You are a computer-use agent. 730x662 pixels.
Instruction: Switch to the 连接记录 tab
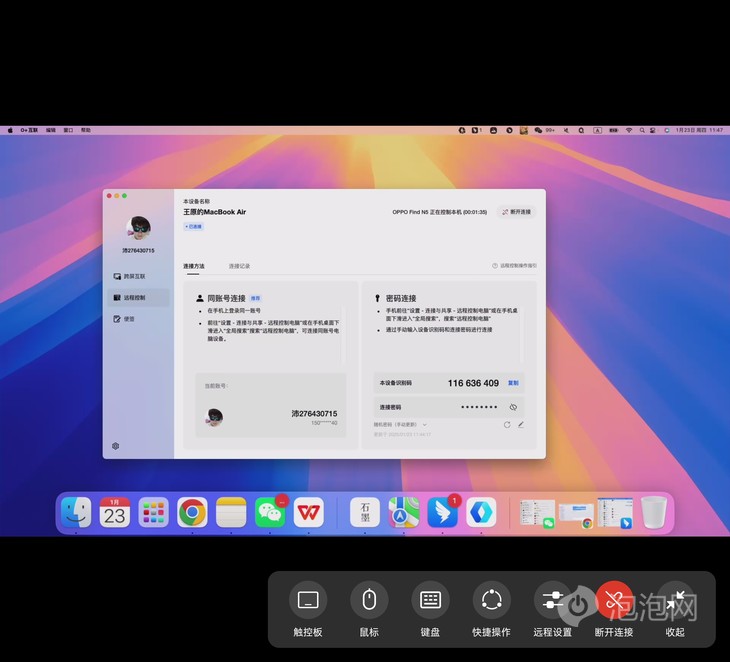239,266
